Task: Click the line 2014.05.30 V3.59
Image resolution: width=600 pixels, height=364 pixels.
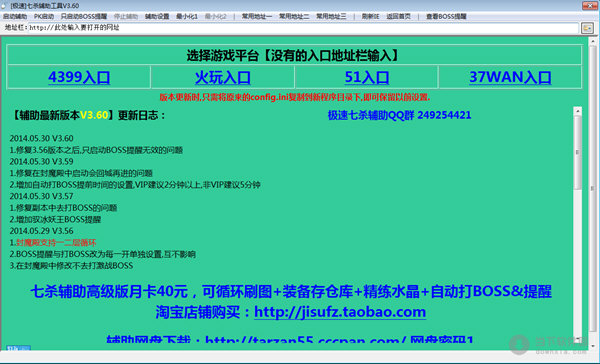Action: (x=41, y=162)
